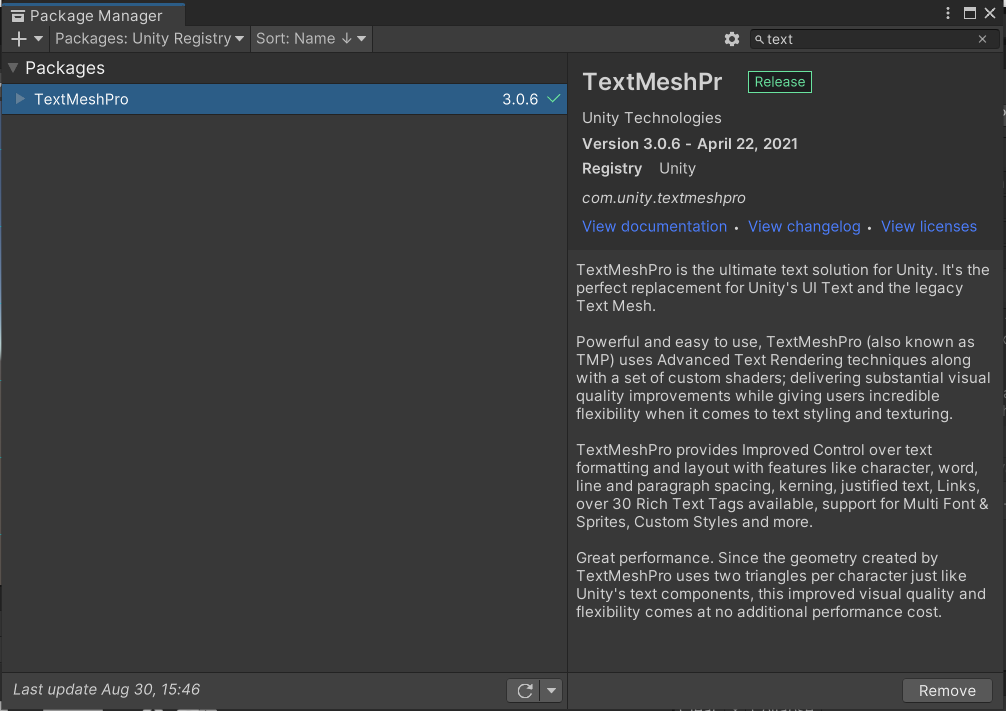Click the add package plus icon
This screenshot has width=1006, height=711.
(x=19, y=39)
